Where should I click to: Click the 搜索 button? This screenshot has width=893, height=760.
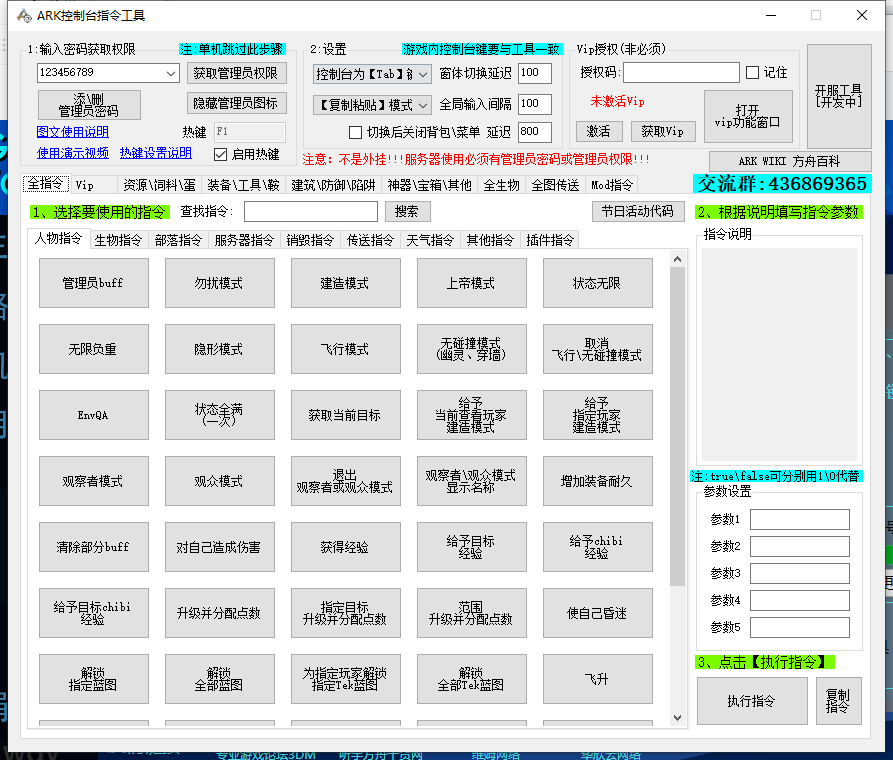(407, 211)
